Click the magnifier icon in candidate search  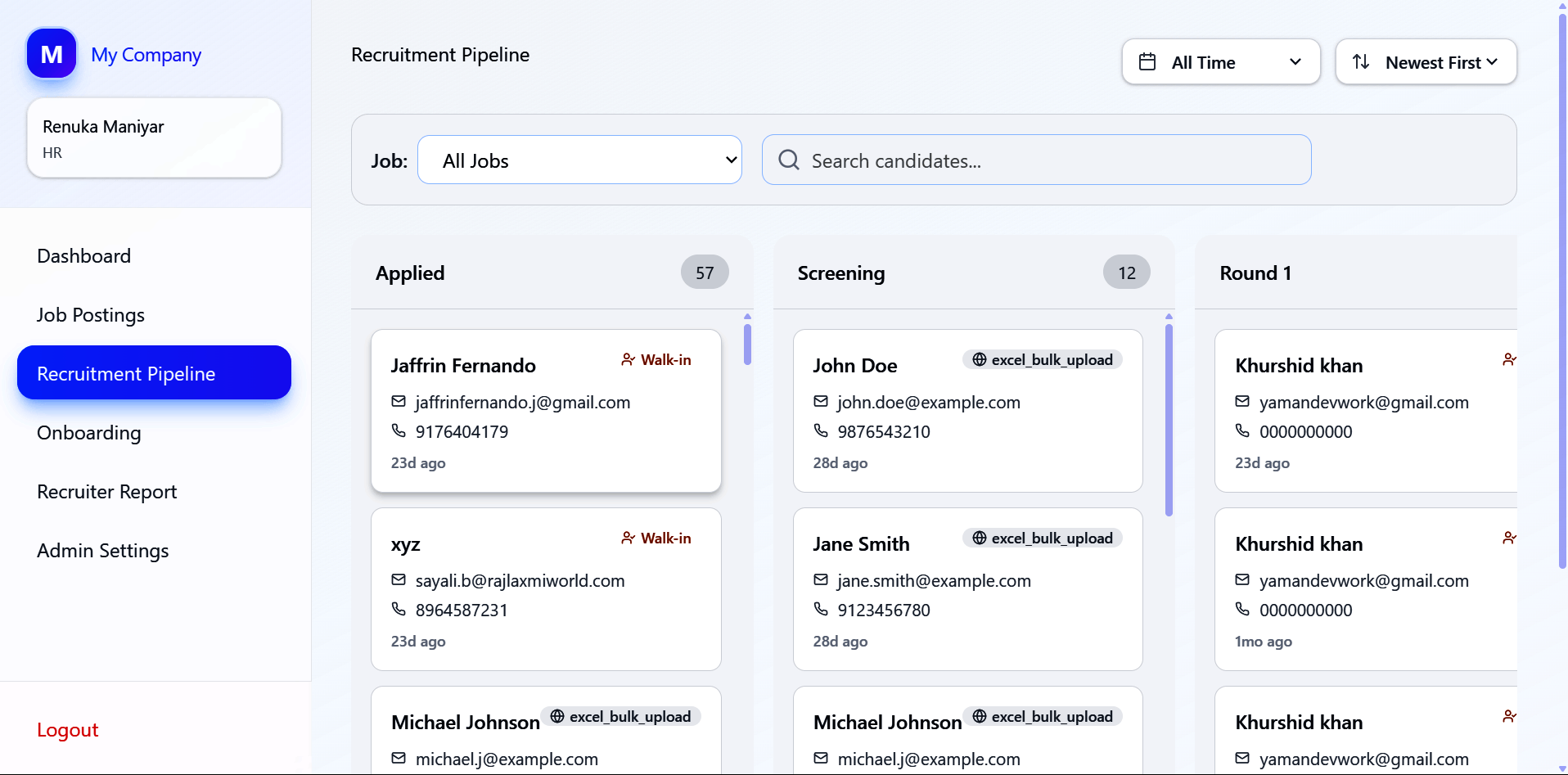pos(789,160)
